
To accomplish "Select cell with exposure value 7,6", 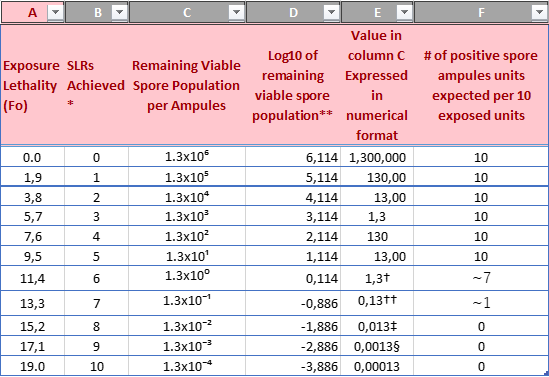I will (32, 237).
